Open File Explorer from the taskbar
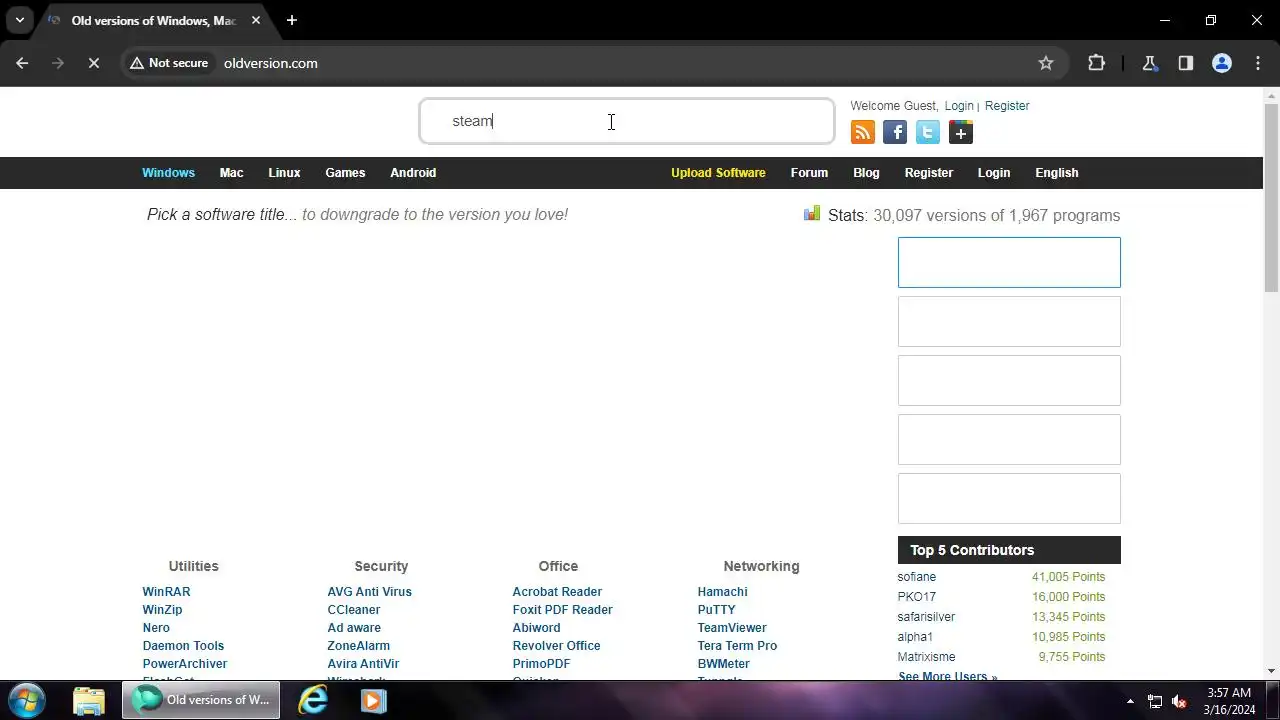 (x=89, y=700)
